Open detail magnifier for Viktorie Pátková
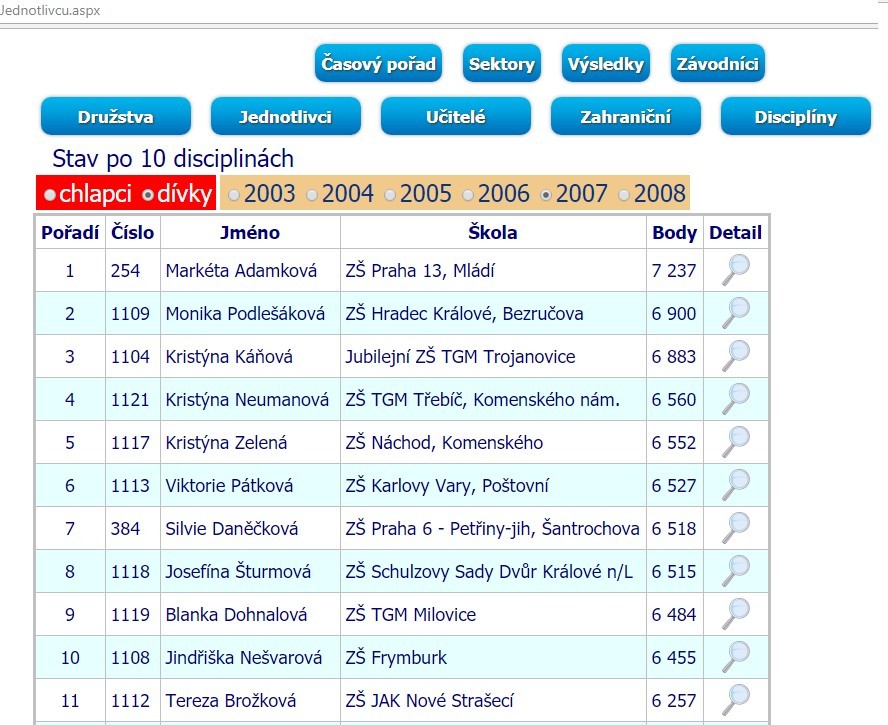Image resolution: width=888 pixels, height=725 pixels. pyautogui.click(x=736, y=485)
